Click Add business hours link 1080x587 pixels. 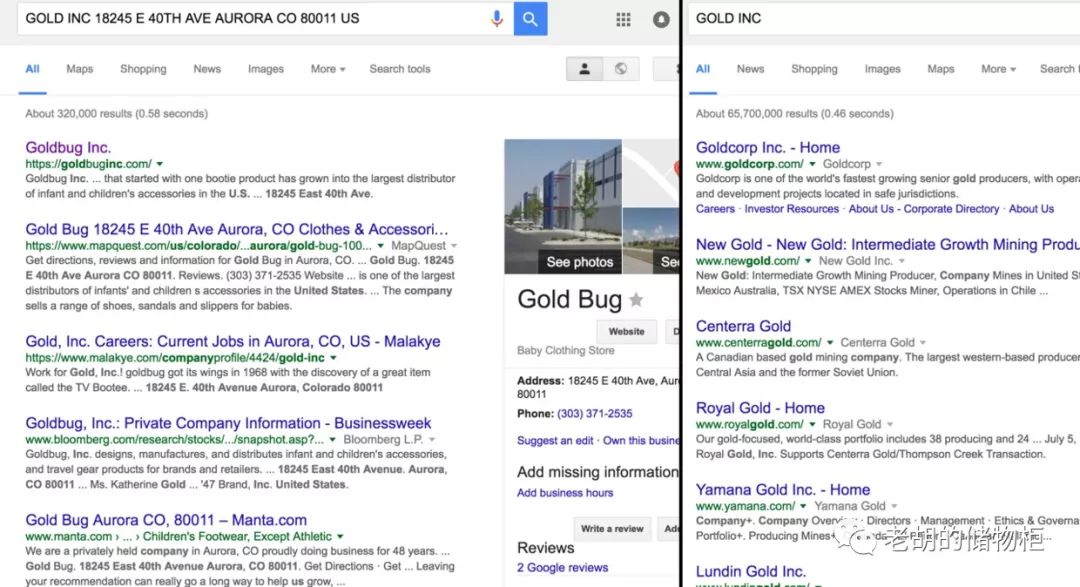(565, 493)
